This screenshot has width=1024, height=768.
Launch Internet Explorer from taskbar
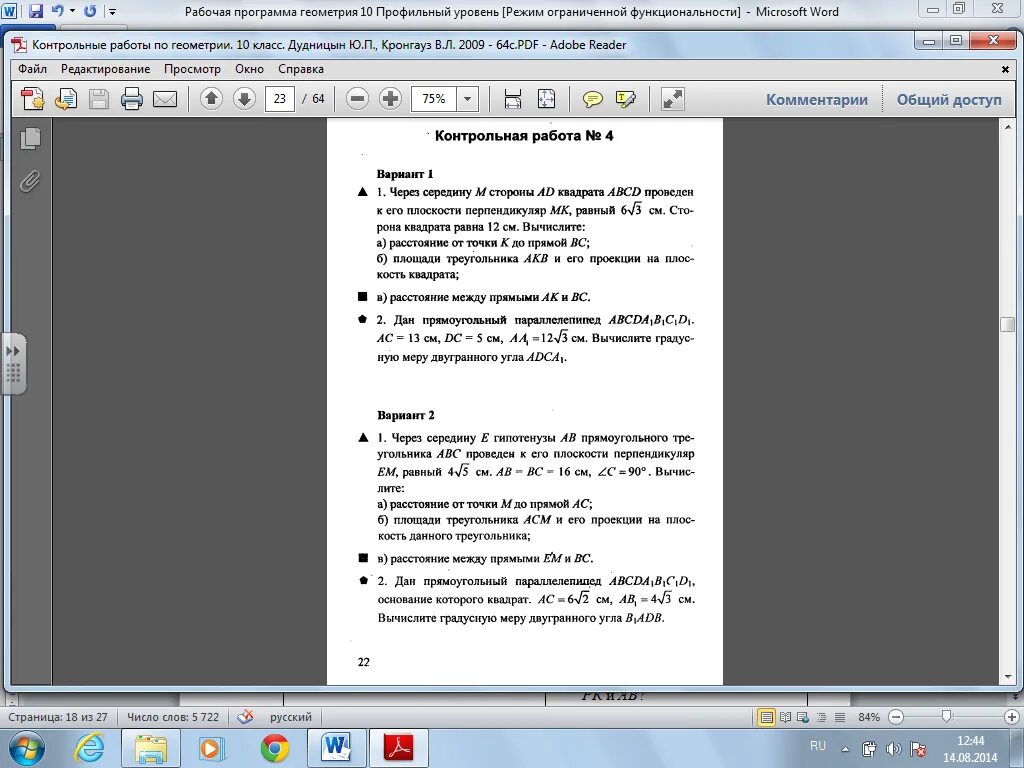tap(90, 748)
